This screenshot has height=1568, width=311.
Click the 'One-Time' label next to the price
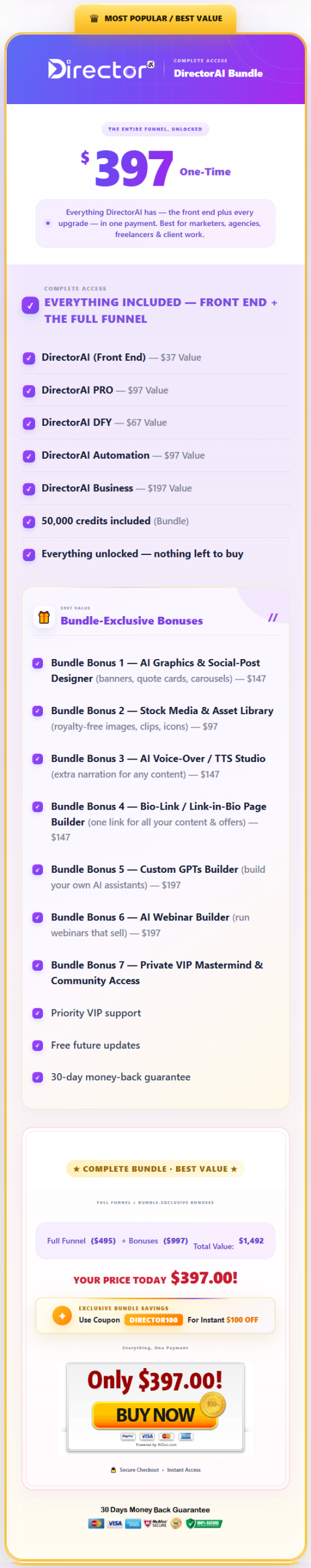coord(205,172)
